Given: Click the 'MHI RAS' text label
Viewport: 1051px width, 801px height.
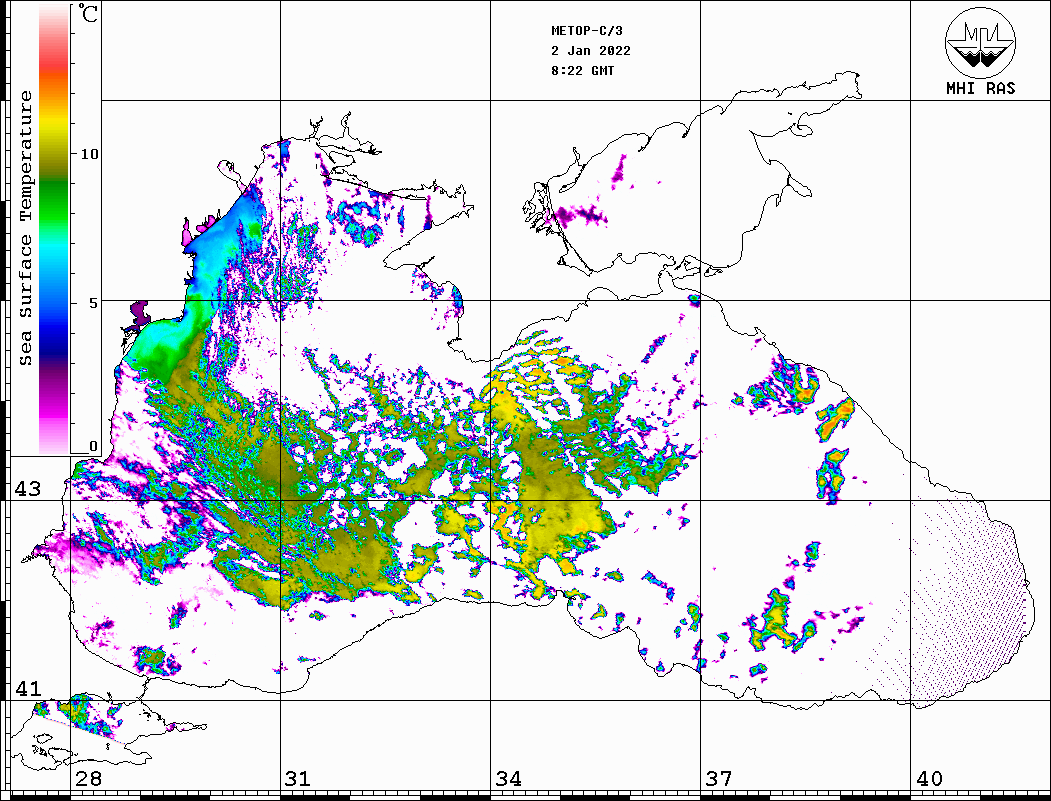Looking at the screenshot, I should [980, 88].
